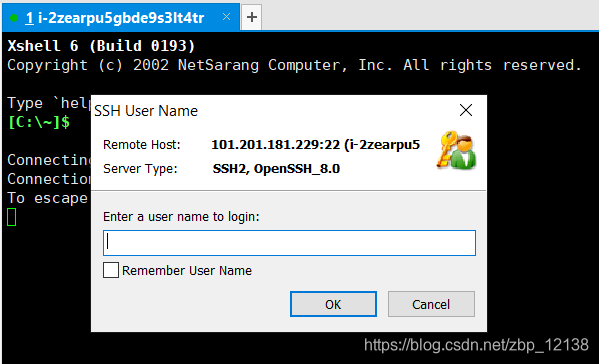Enable the Remember User Name checkbox
This screenshot has height=364, width=599.
pyautogui.click(x=111, y=270)
